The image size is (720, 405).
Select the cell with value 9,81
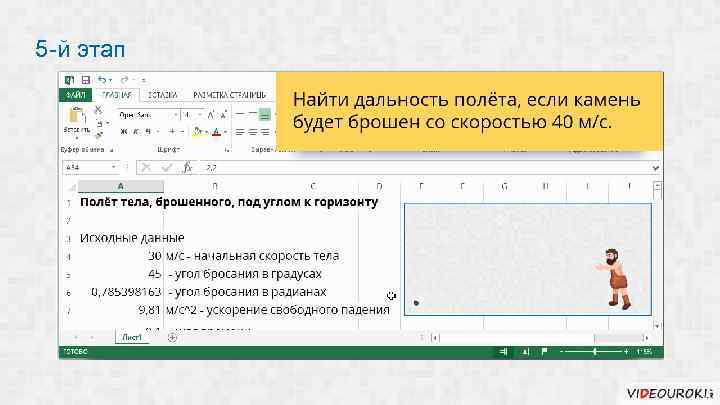[x=121, y=309]
